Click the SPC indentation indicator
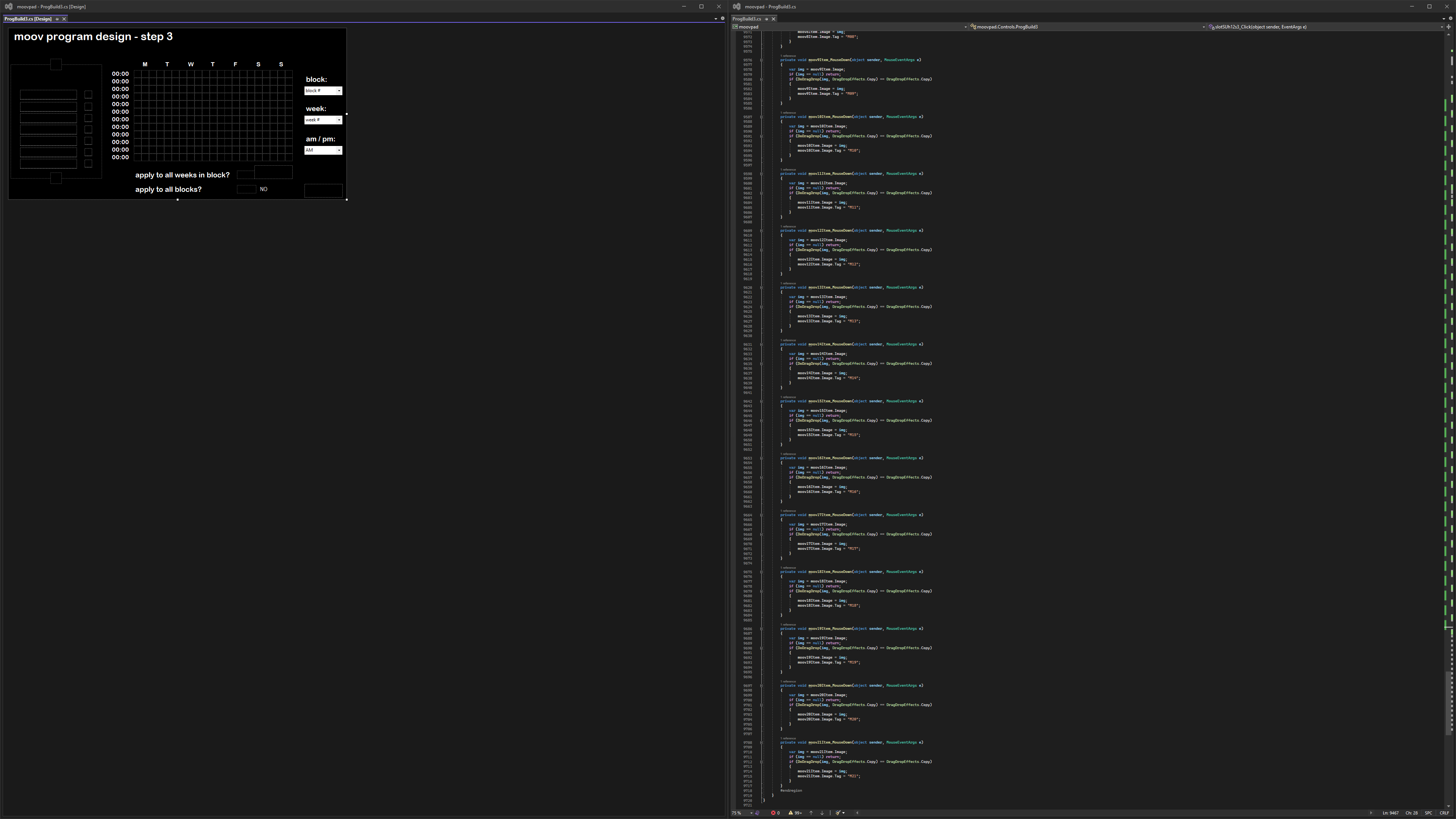 [x=1428, y=813]
